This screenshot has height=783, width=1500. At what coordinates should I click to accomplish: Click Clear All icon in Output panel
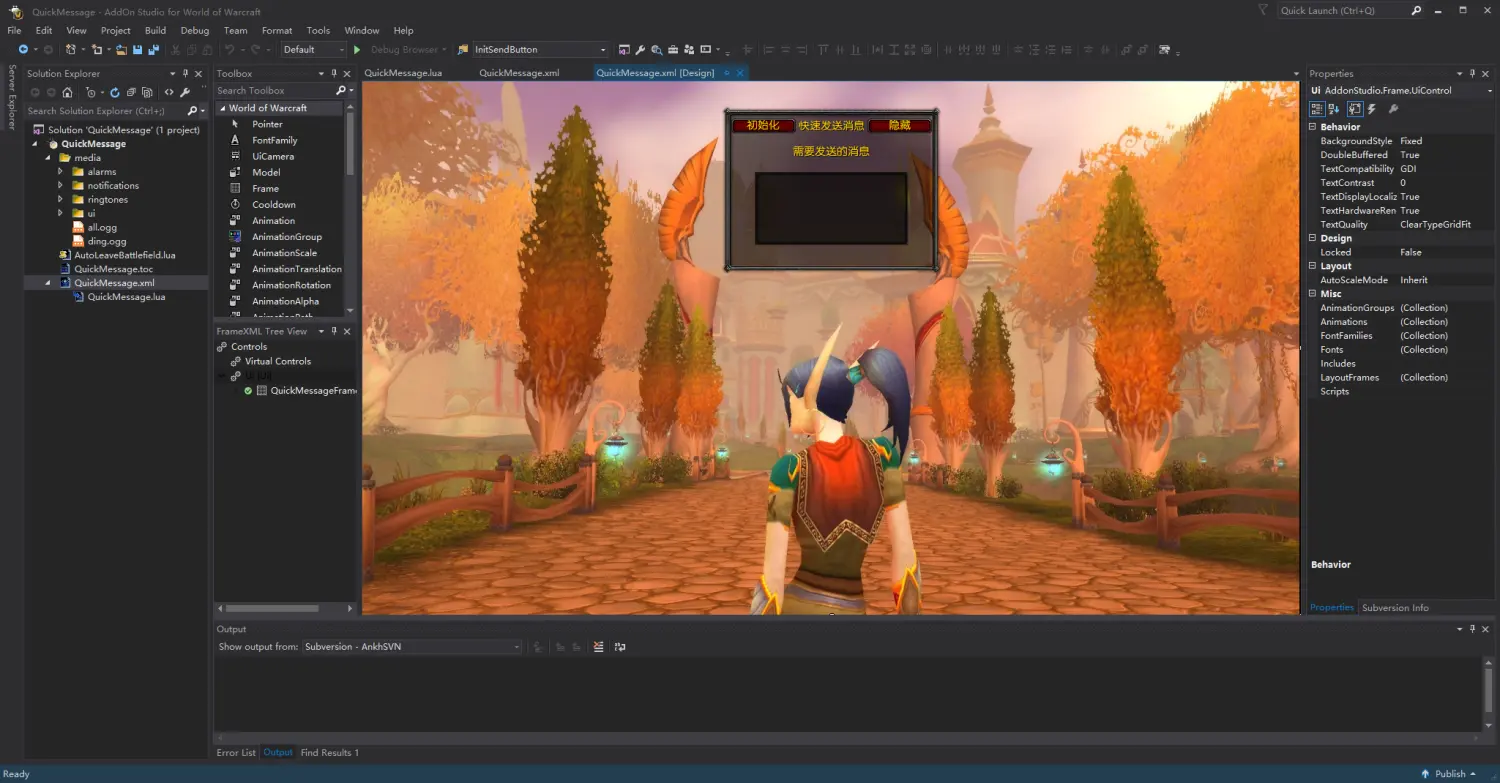click(598, 647)
